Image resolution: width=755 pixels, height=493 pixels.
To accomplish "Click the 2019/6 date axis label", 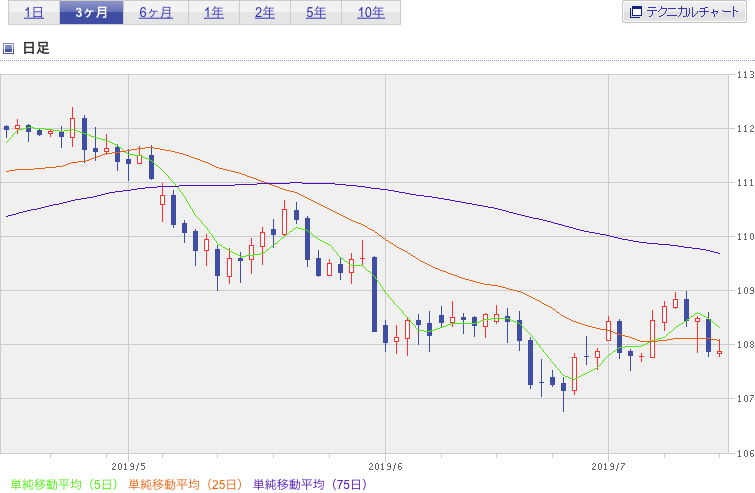I will pyautogui.click(x=385, y=467).
